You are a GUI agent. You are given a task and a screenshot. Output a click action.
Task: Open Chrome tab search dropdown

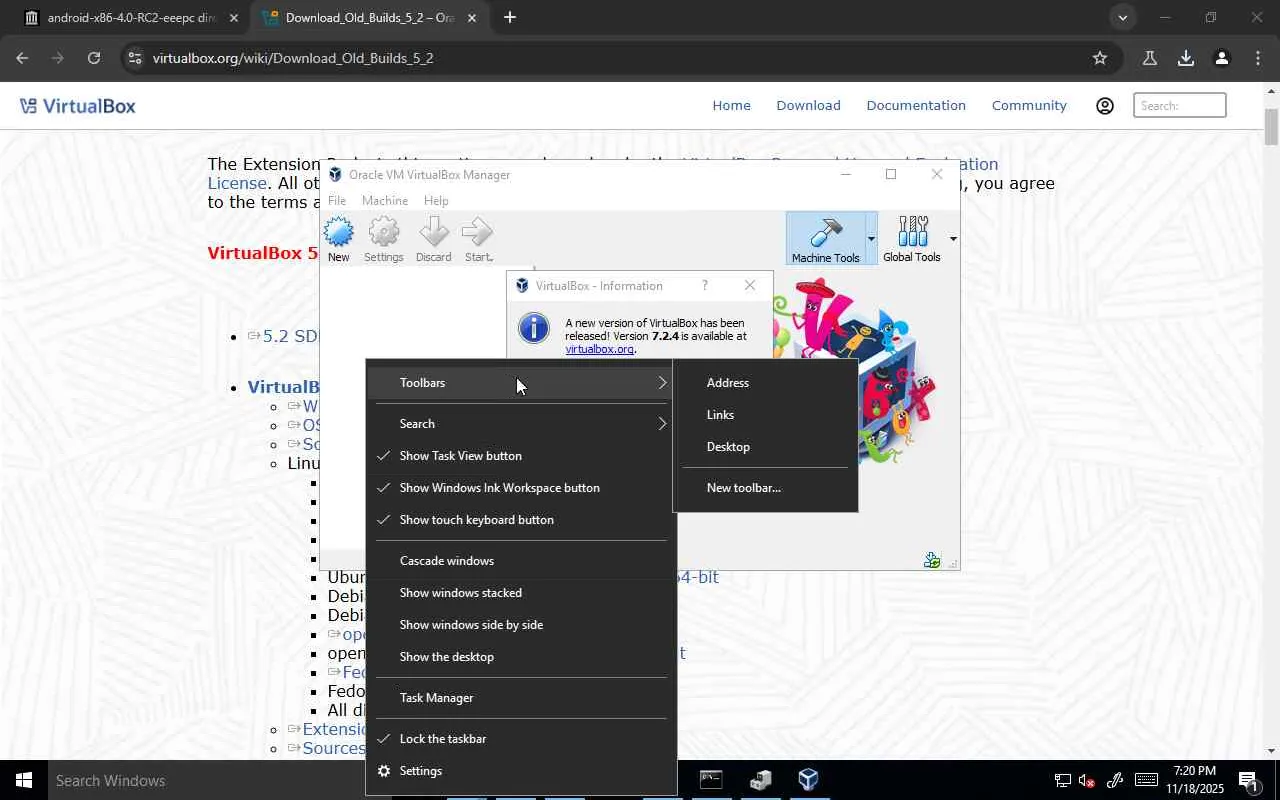pos(1123,17)
